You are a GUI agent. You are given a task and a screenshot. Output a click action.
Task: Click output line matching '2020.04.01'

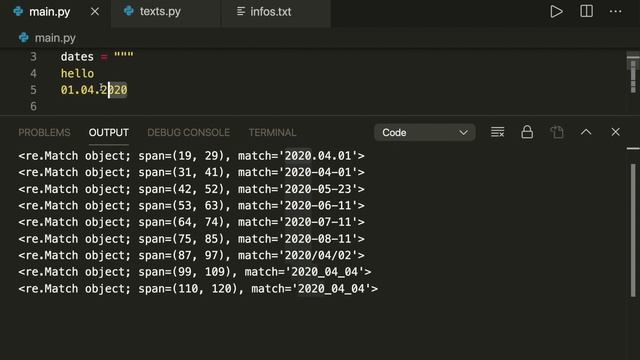191,156
